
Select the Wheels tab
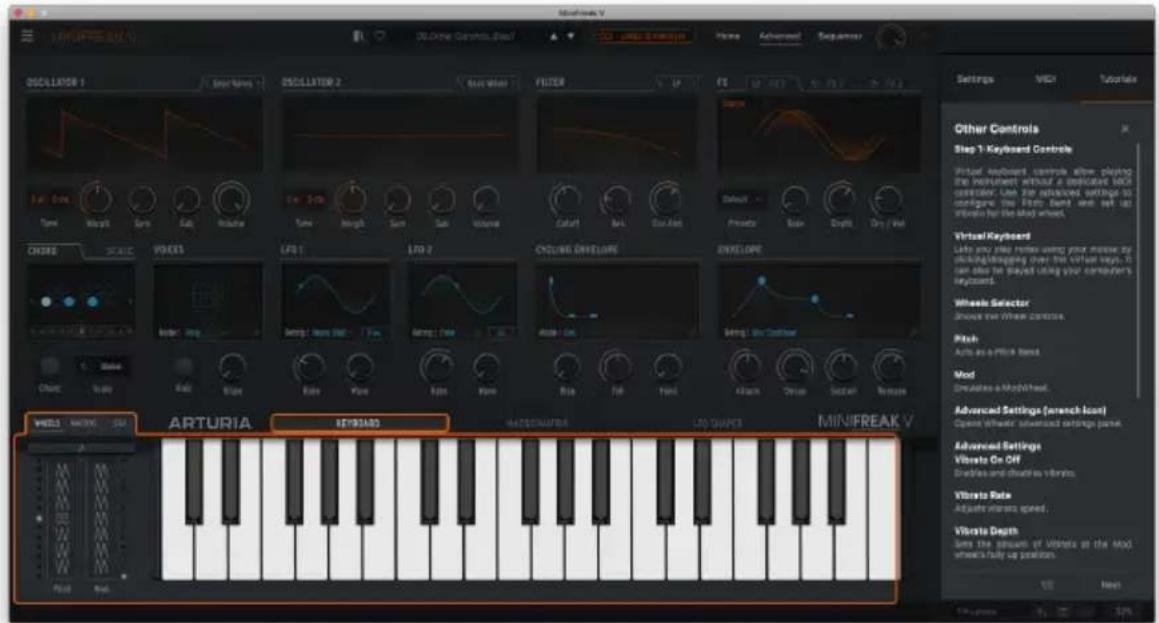coord(47,423)
